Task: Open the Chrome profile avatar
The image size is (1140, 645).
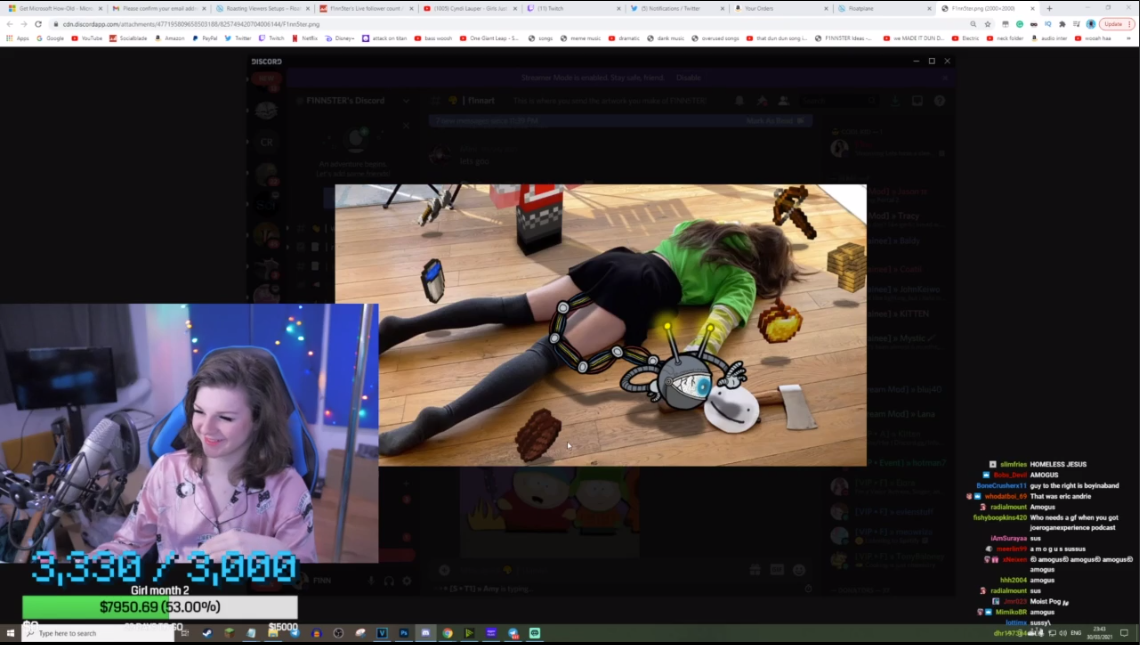Action: click(x=1091, y=24)
